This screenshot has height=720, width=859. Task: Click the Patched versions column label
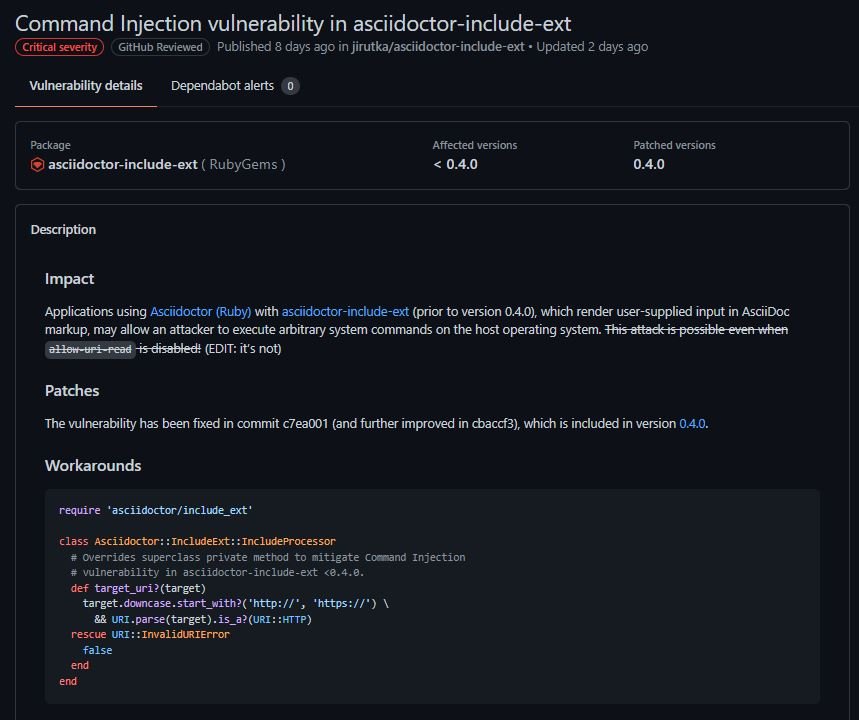point(674,145)
